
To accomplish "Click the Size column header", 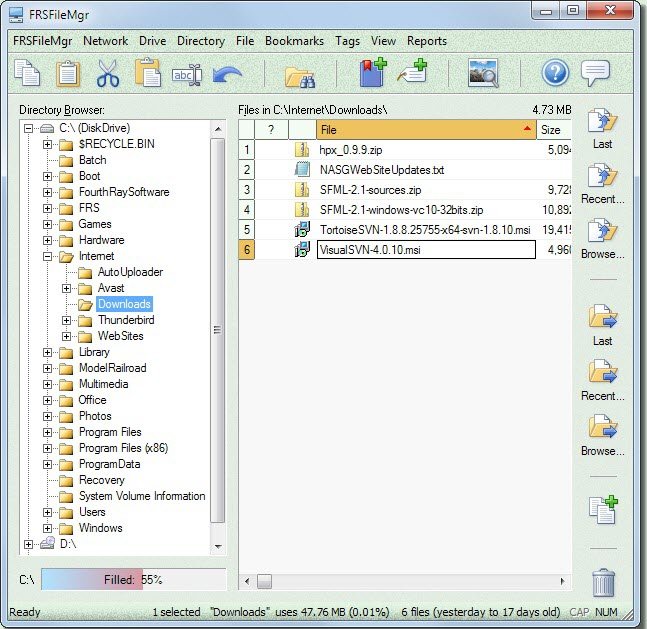I will 554,130.
